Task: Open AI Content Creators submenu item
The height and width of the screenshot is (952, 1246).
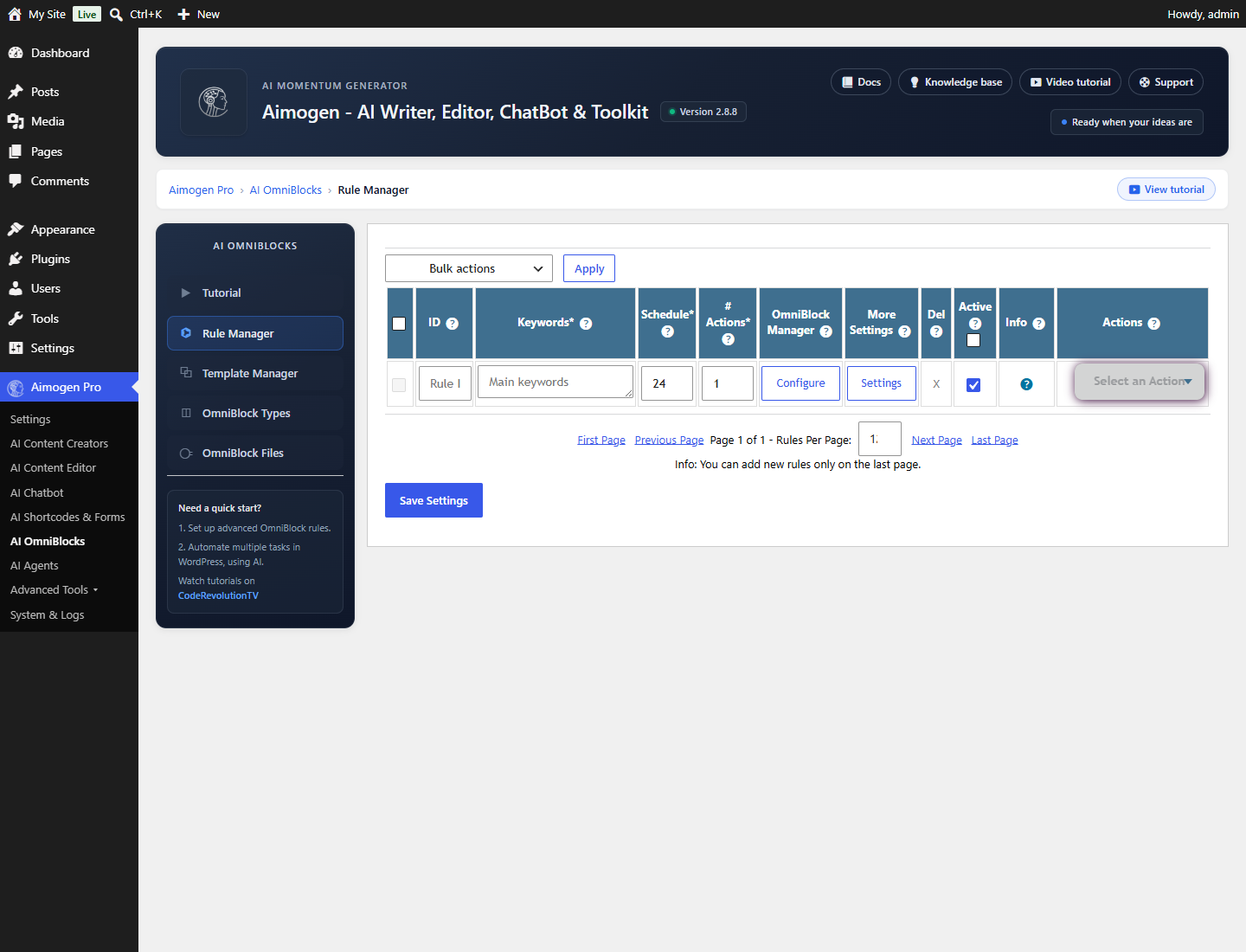Action: (x=59, y=443)
